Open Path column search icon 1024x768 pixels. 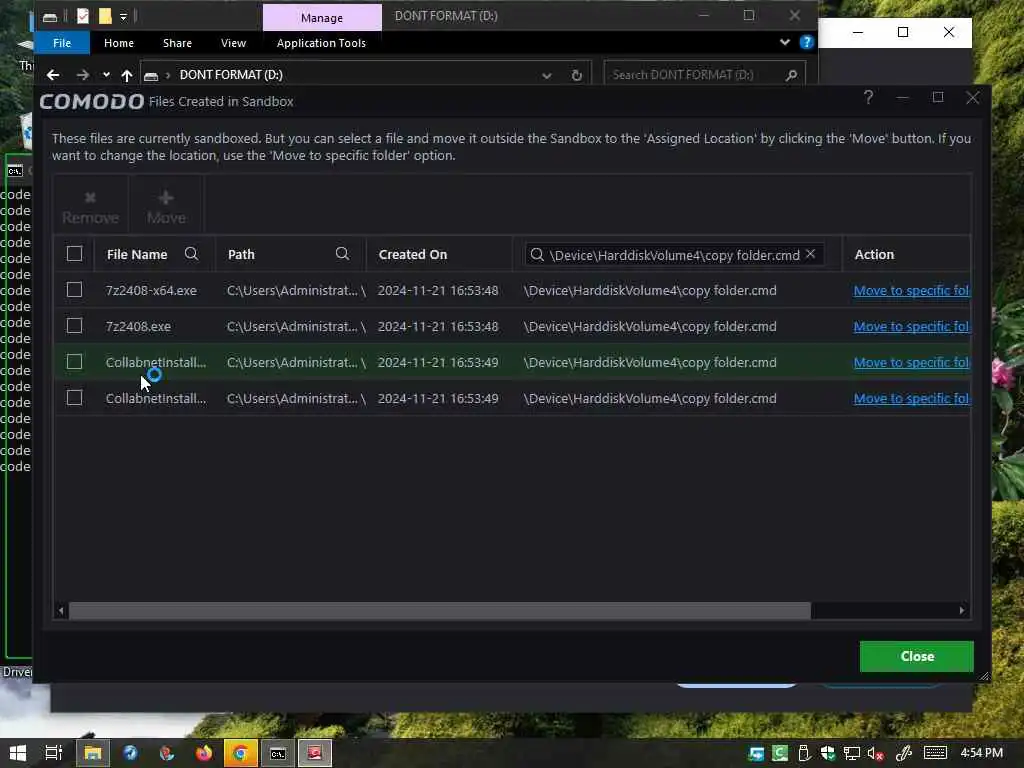pyautogui.click(x=342, y=253)
